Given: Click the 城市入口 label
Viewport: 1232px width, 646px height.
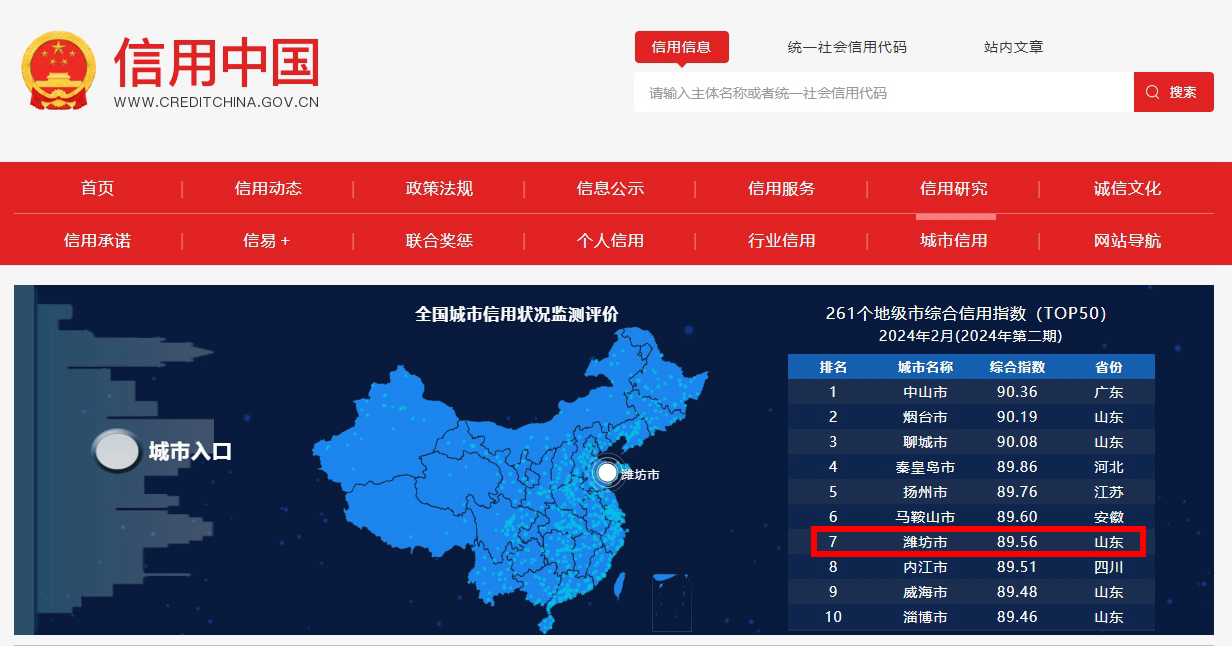Looking at the screenshot, I should [x=190, y=451].
